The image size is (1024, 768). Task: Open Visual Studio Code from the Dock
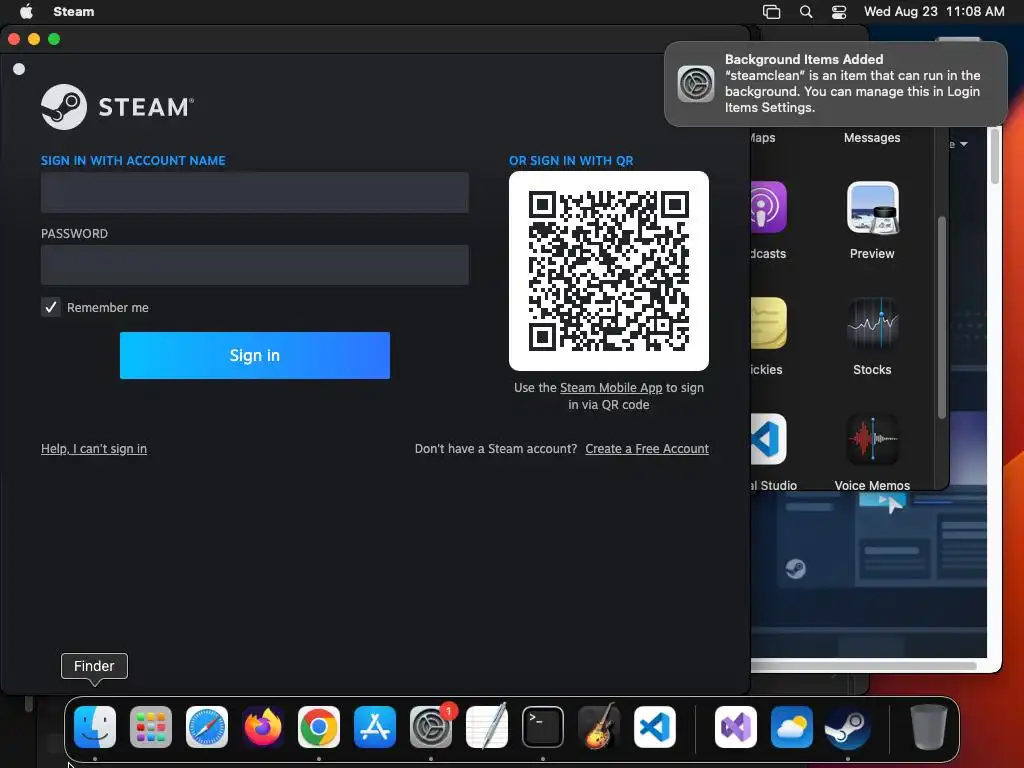(655, 727)
